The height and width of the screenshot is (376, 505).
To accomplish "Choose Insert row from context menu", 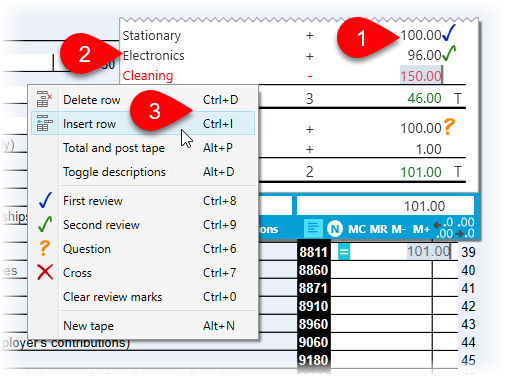I will click(x=143, y=123).
